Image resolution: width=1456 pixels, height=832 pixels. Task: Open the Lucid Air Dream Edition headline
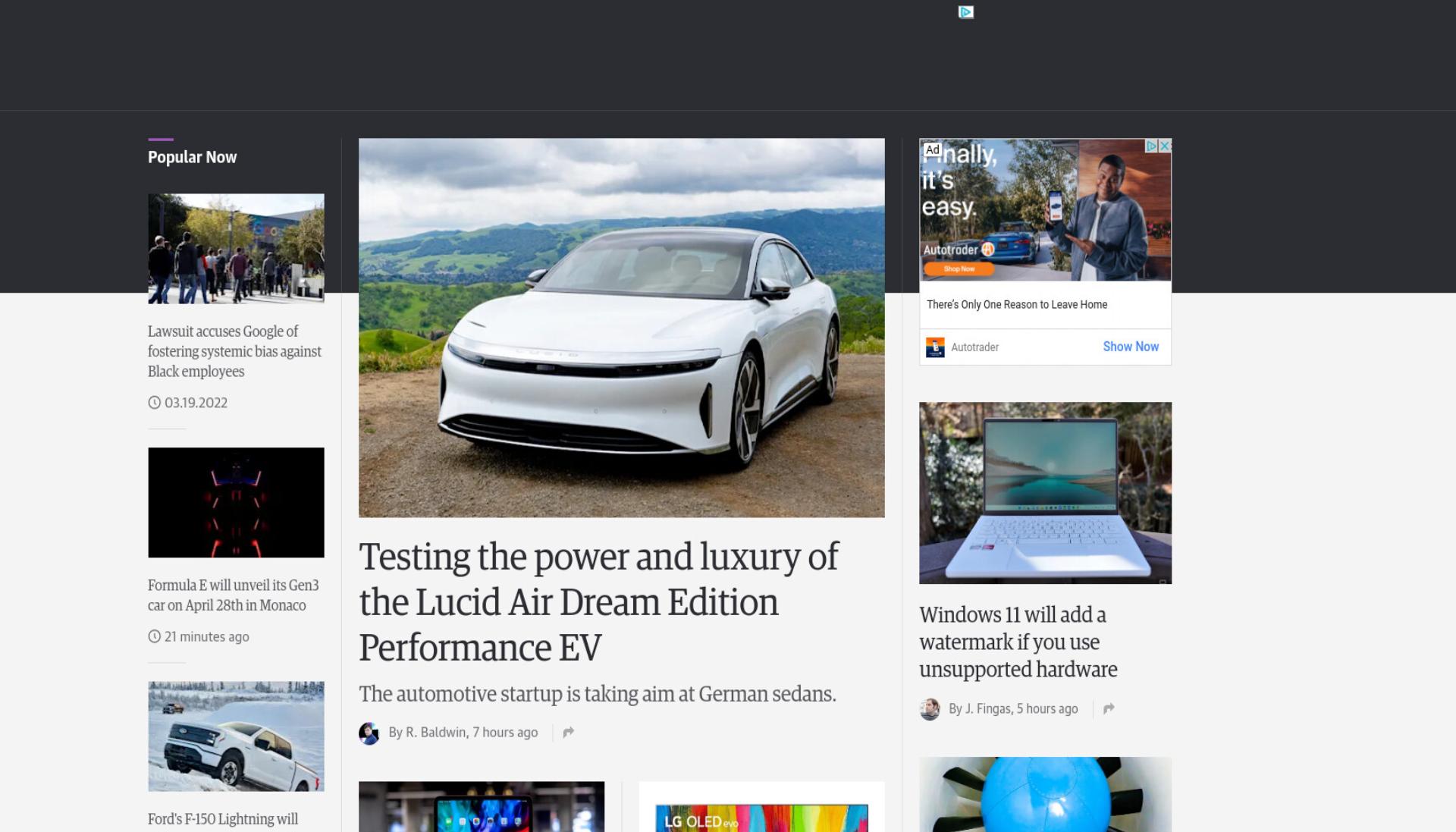(598, 602)
